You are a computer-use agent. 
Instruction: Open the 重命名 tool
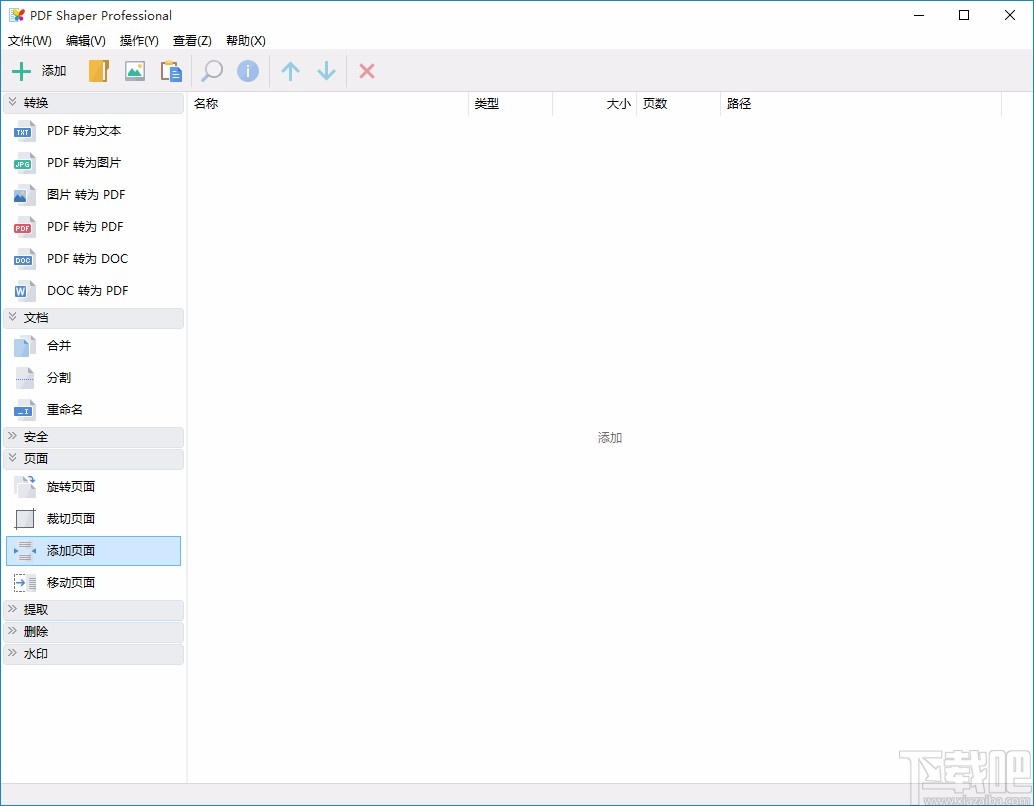[x=64, y=409]
